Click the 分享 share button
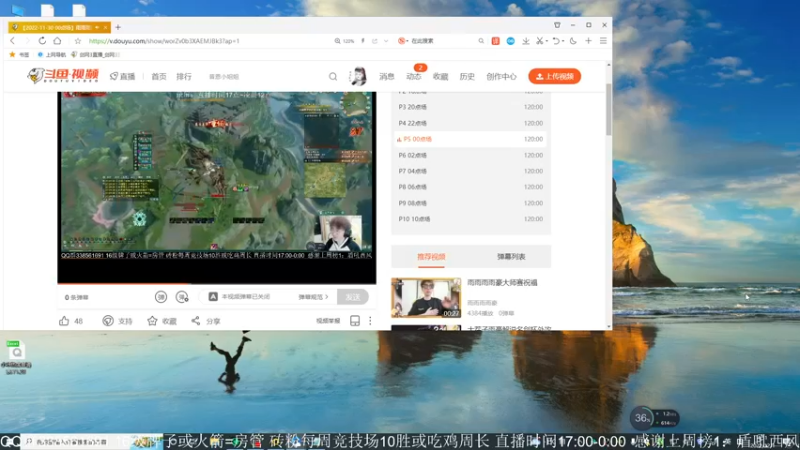The height and width of the screenshot is (450, 800). pyautogui.click(x=206, y=321)
